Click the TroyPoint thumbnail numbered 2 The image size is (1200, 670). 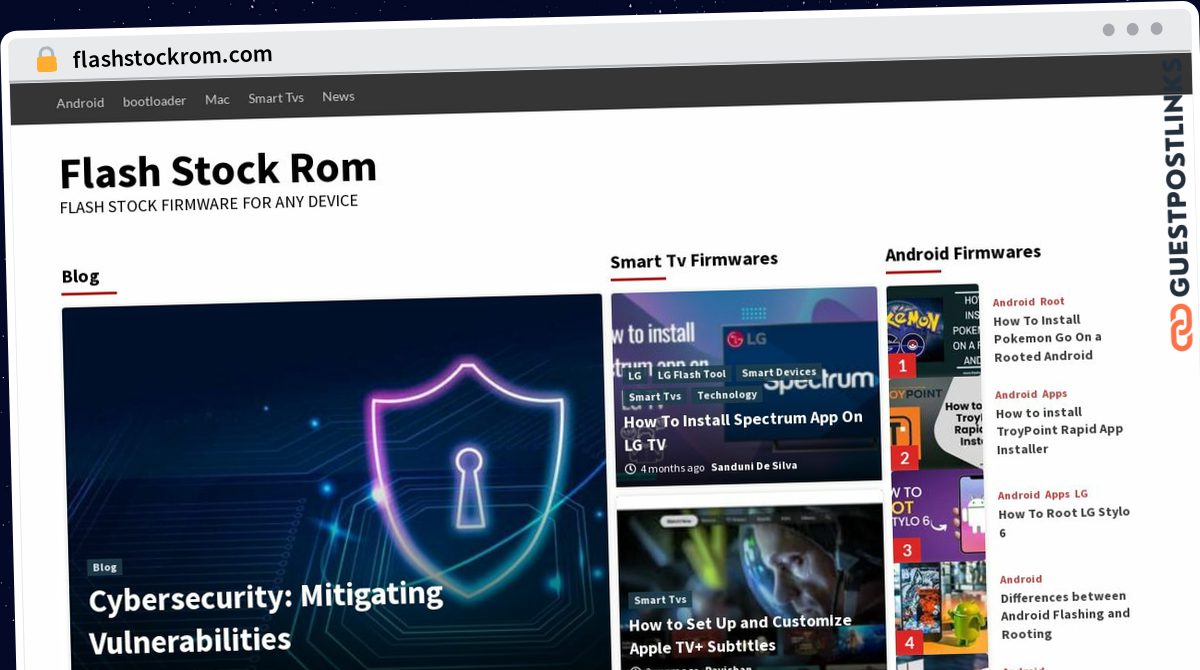[936, 424]
